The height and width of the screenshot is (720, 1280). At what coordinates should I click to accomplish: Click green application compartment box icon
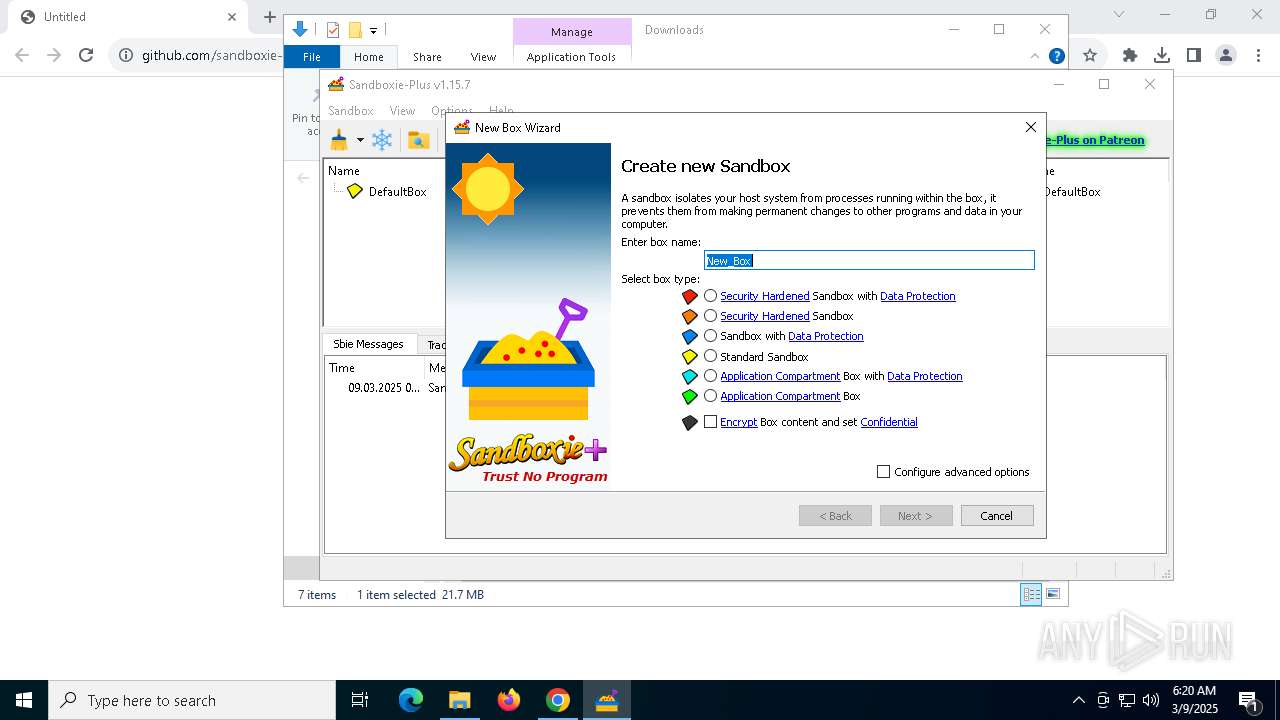pos(689,396)
